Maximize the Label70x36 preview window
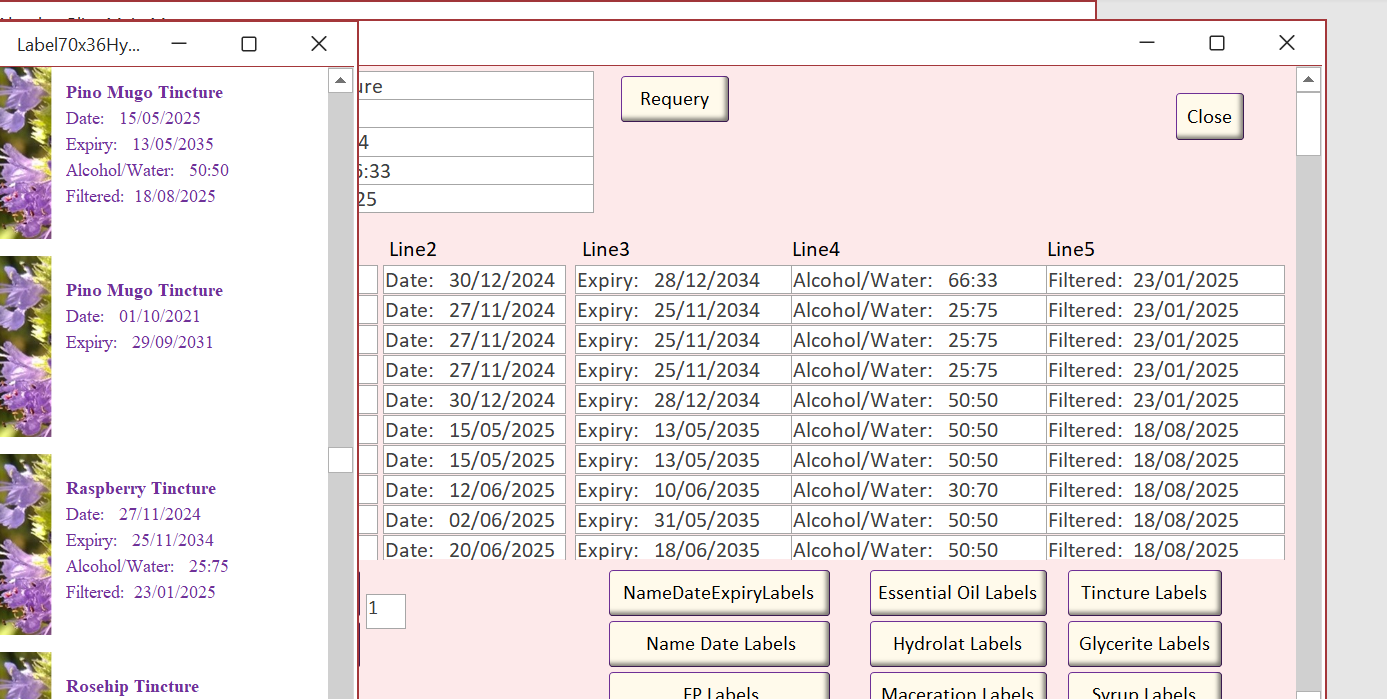The height and width of the screenshot is (699, 1387). pyautogui.click(x=249, y=44)
